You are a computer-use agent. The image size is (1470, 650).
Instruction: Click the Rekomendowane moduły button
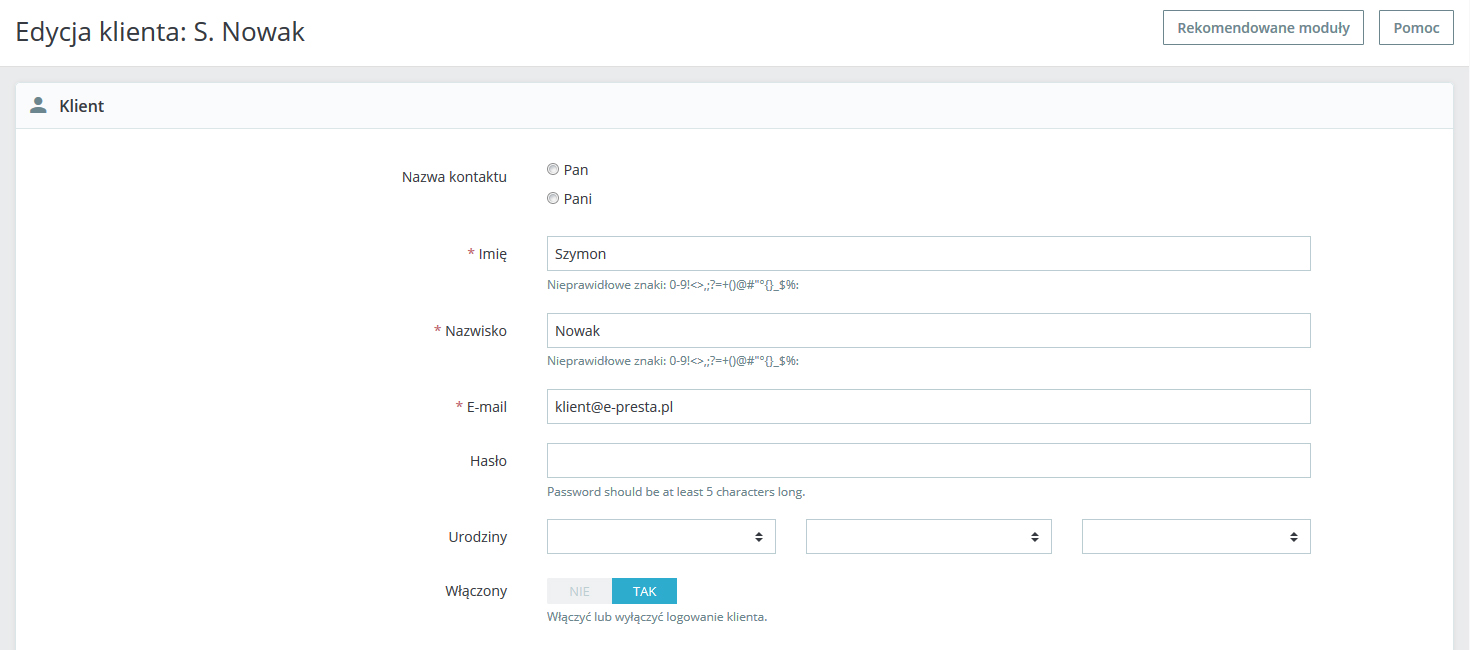[x=1263, y=28]
